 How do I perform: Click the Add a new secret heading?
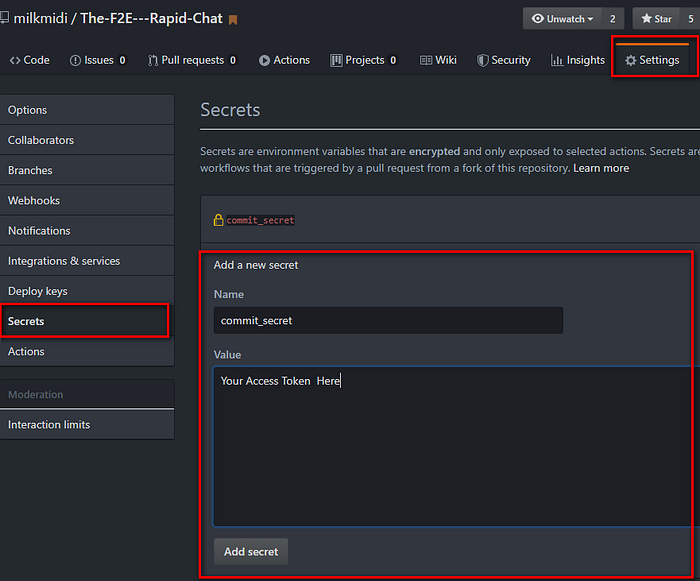(256, 265)
